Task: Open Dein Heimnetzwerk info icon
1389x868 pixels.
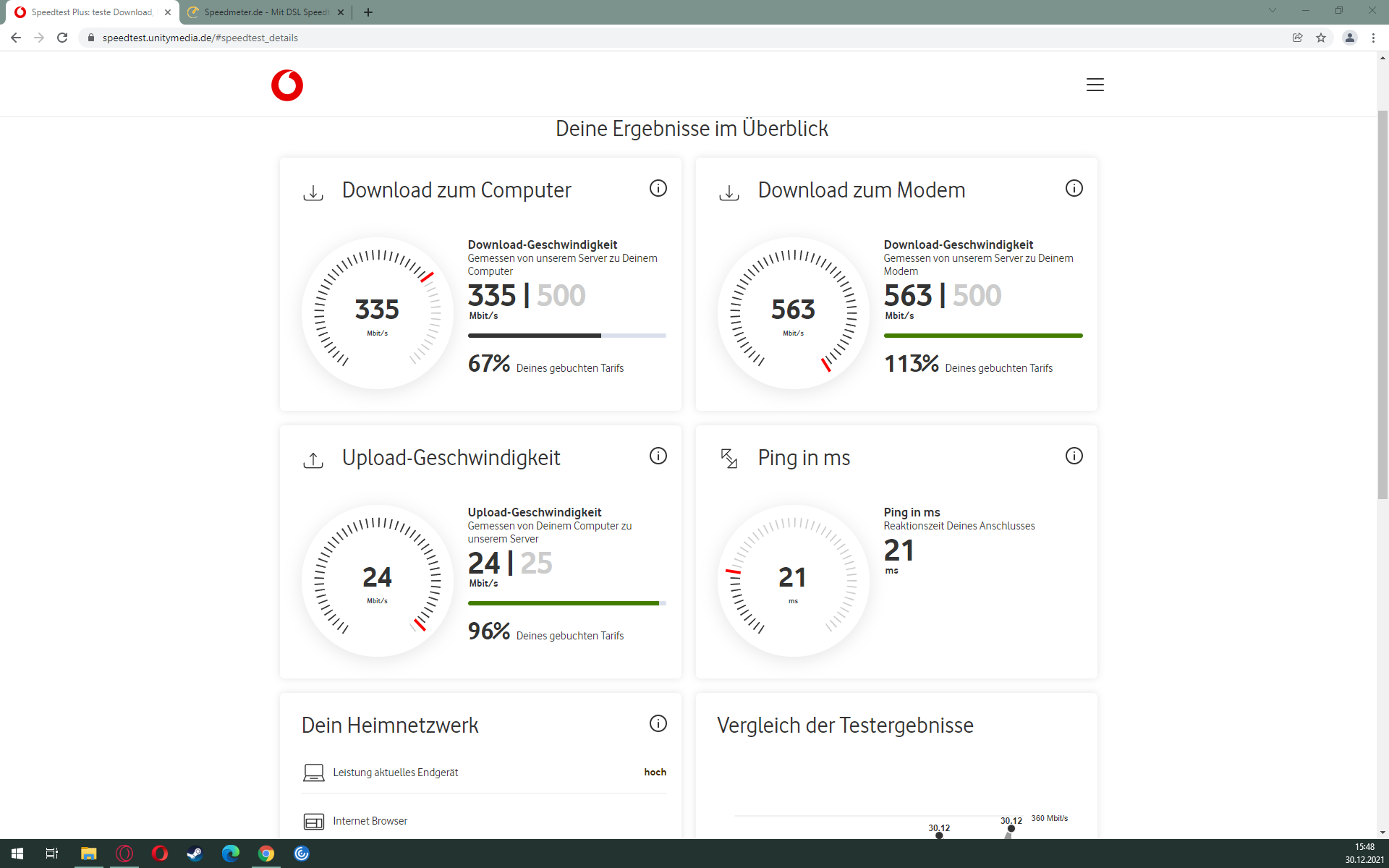Action: pyautogui.click(x=658, y=724)
